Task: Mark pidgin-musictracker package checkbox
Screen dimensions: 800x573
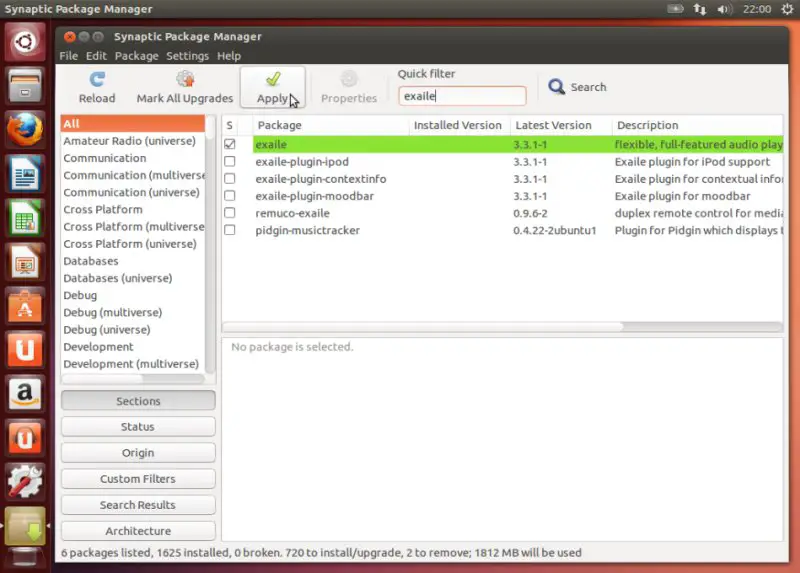Action: coord(230,230)
